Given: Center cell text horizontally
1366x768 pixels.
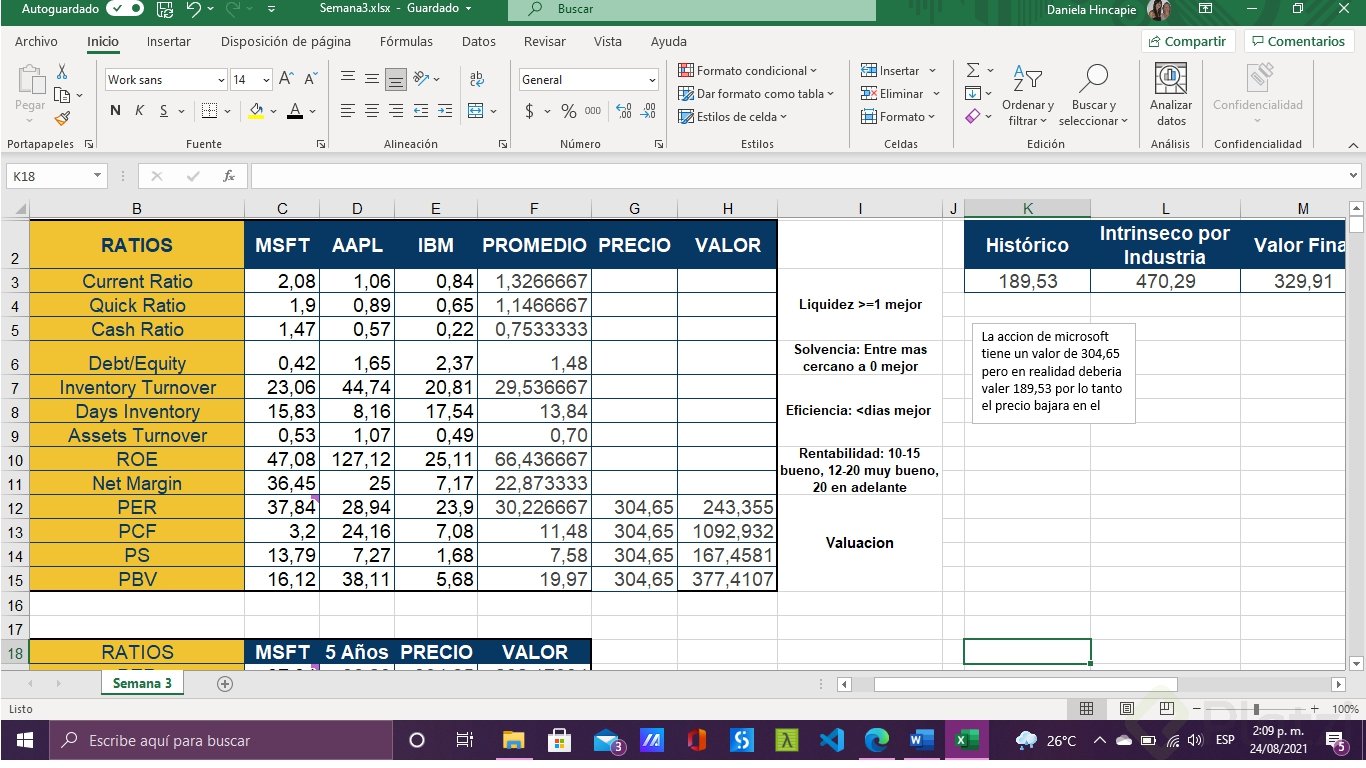Looking at the screenshot, I should tap(372, 111).
